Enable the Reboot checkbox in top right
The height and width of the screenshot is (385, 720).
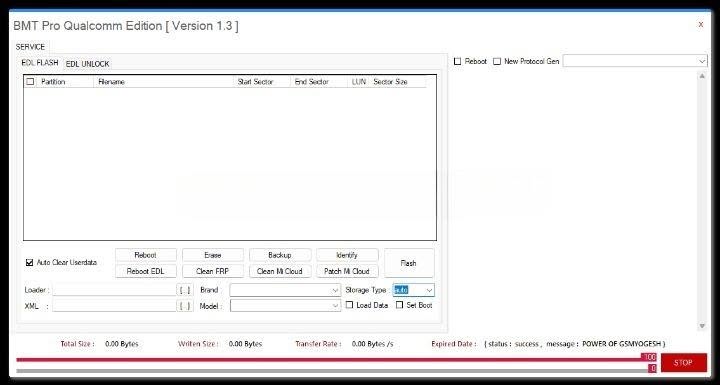(457, 61)
